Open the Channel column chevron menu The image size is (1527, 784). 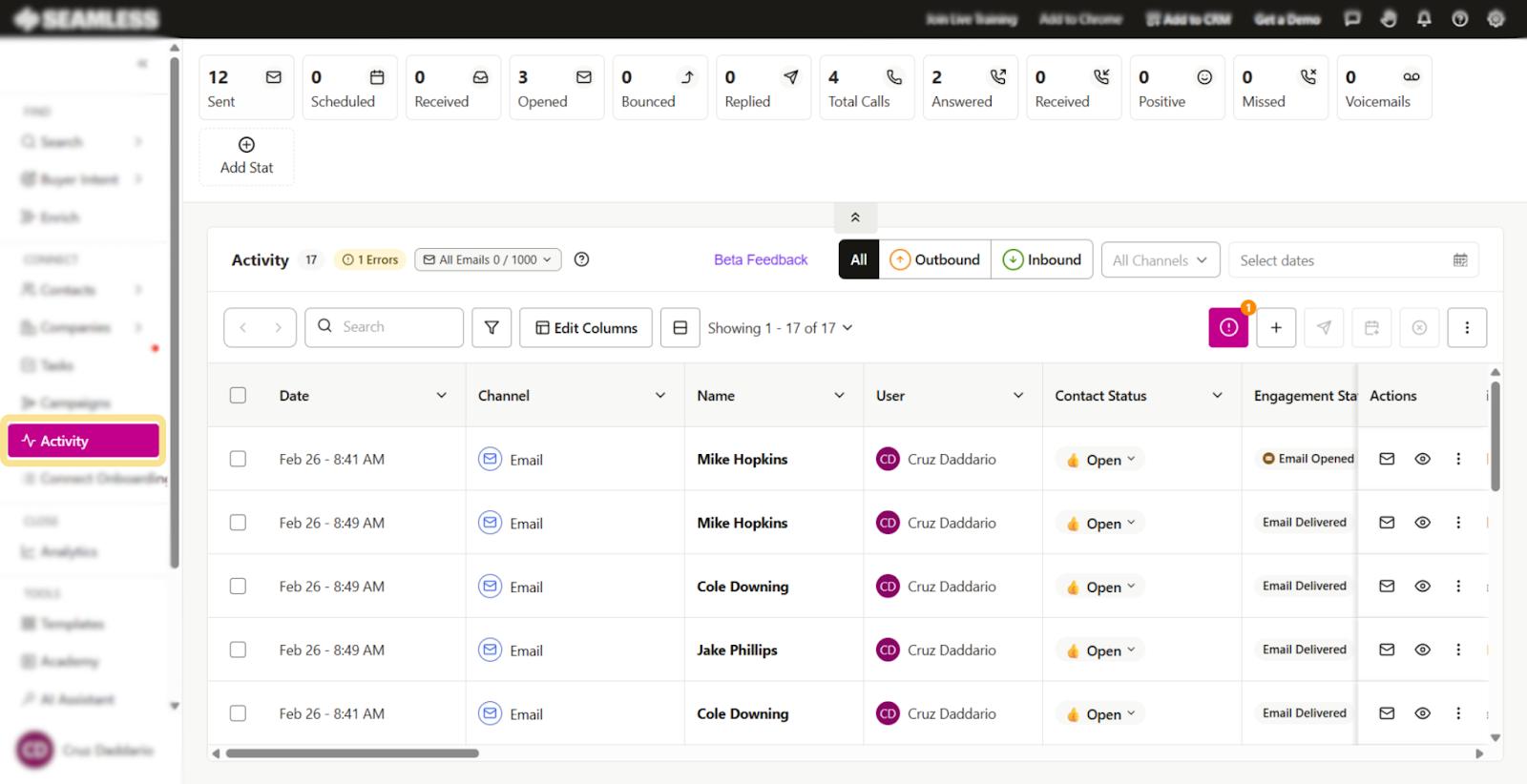[660, 395]
